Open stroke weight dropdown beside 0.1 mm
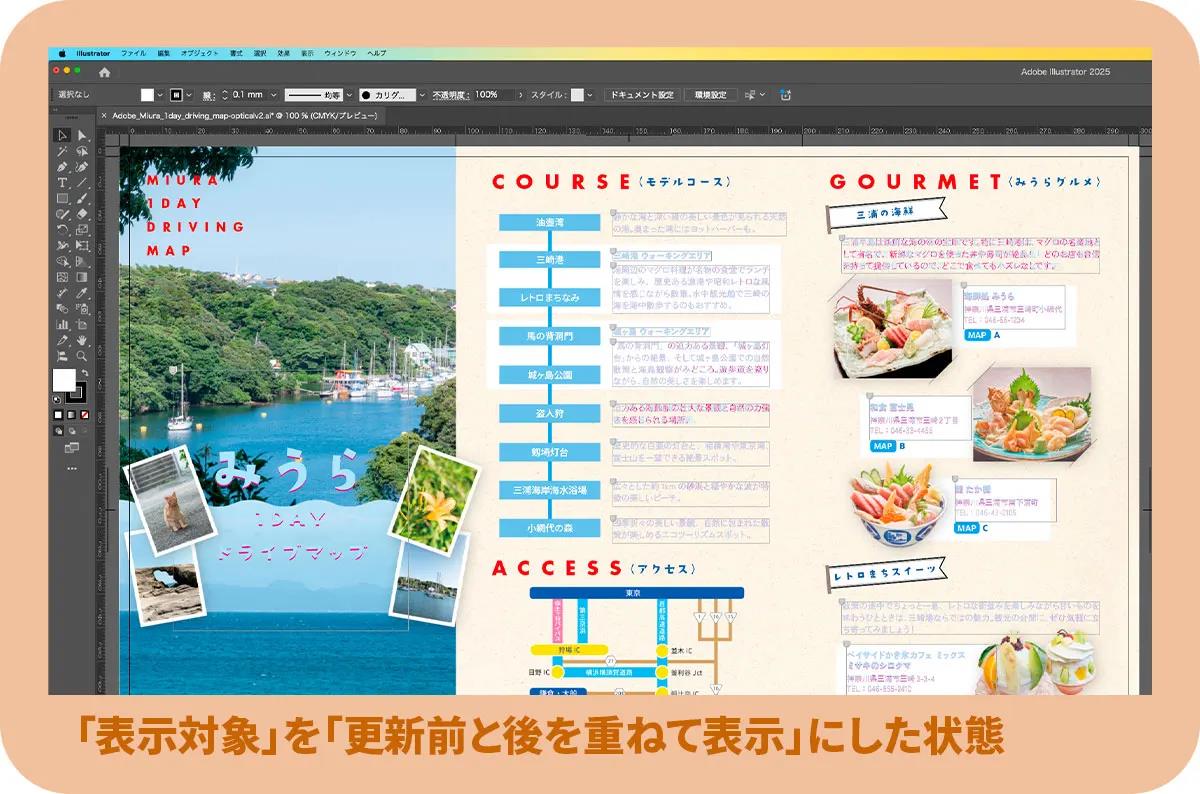This screenshot has height=794, width=1200. [274, 95]
